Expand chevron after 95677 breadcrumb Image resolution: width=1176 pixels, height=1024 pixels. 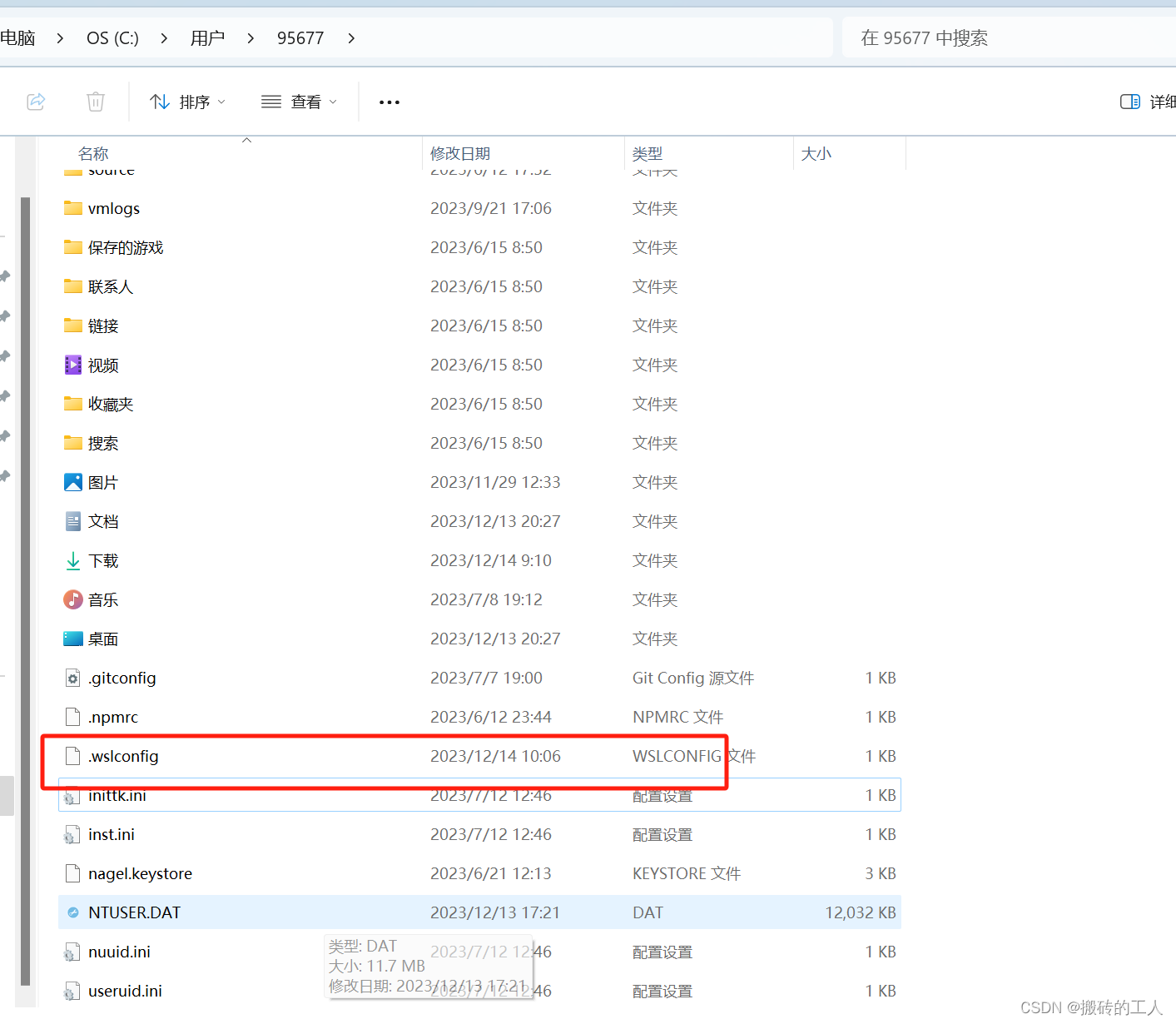click(351, 37)
